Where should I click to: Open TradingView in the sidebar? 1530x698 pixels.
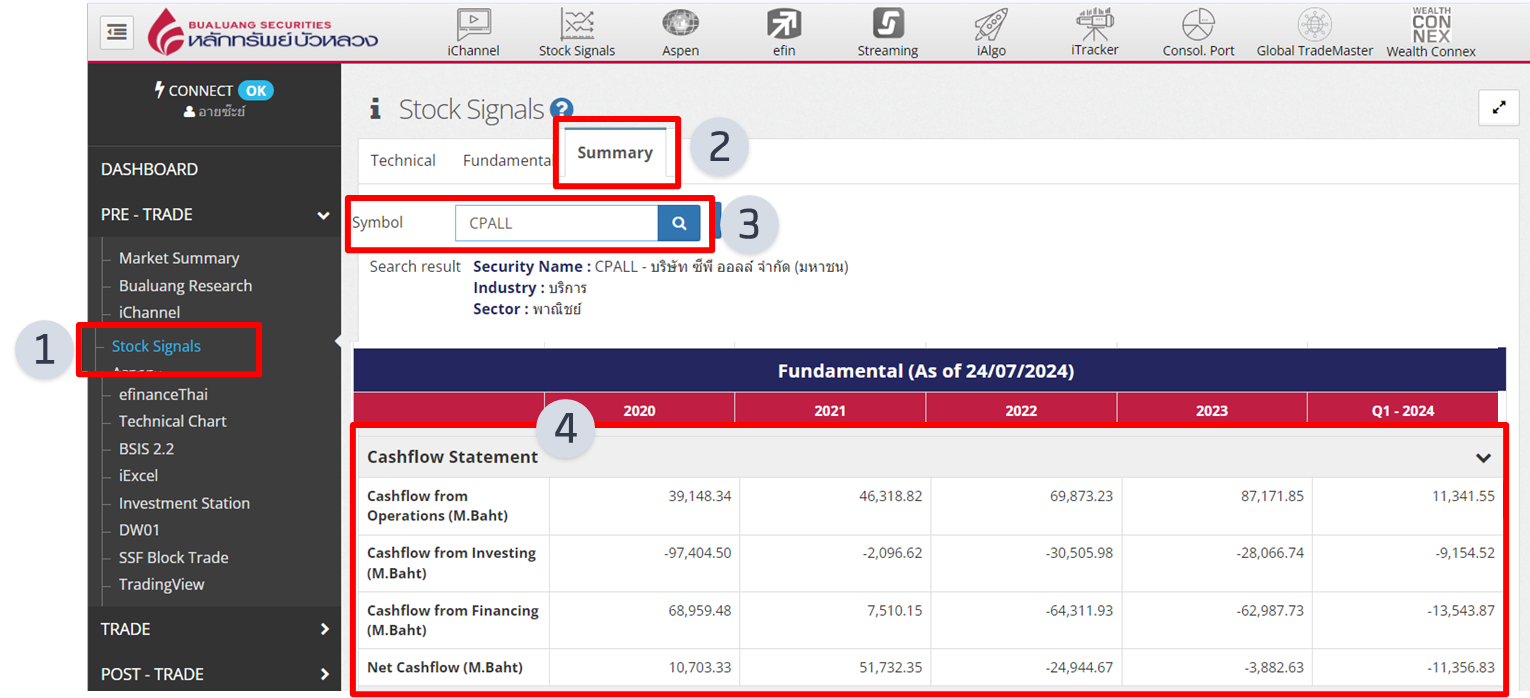(x=161, y=585)
